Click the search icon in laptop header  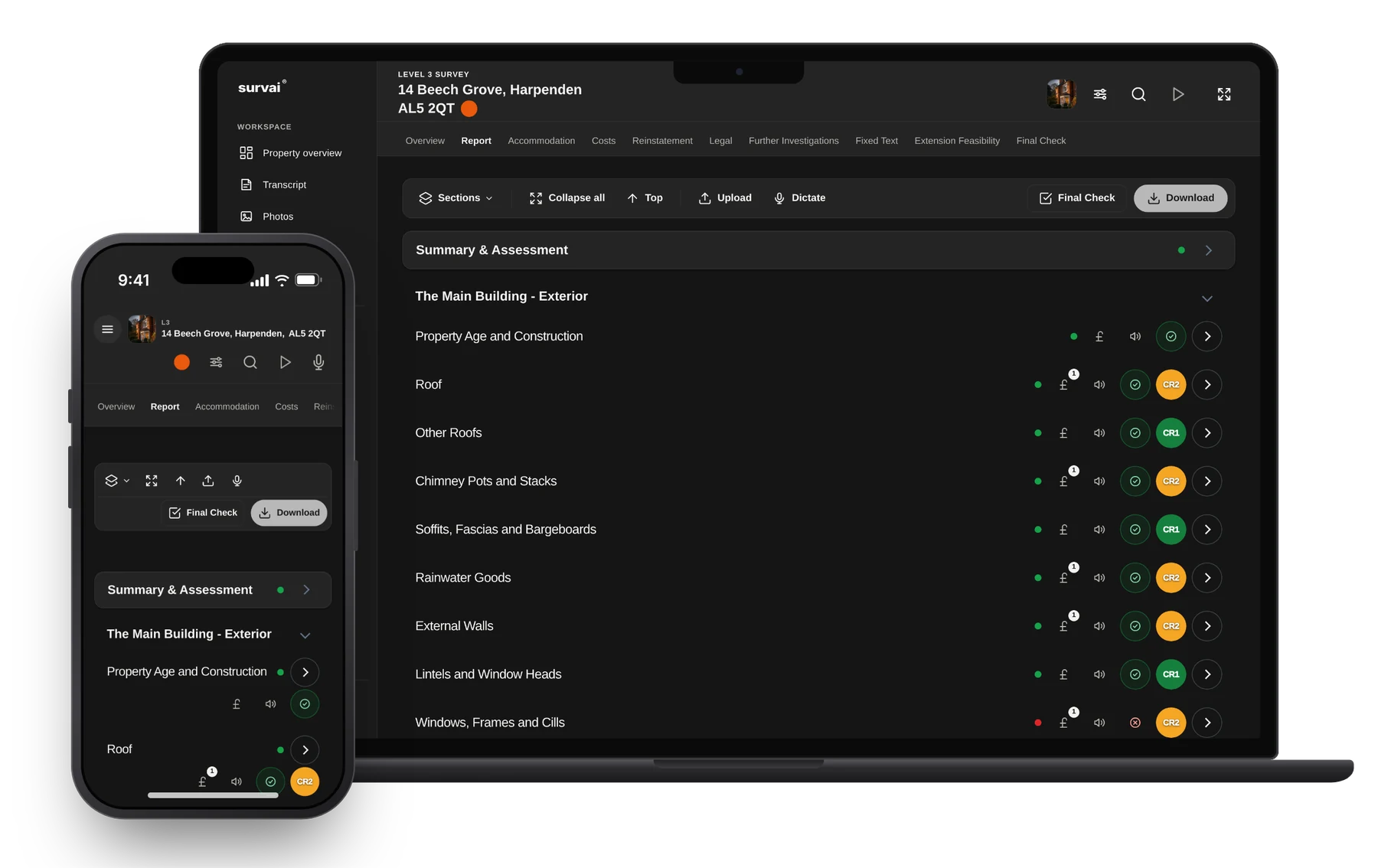coord(1138,94)
